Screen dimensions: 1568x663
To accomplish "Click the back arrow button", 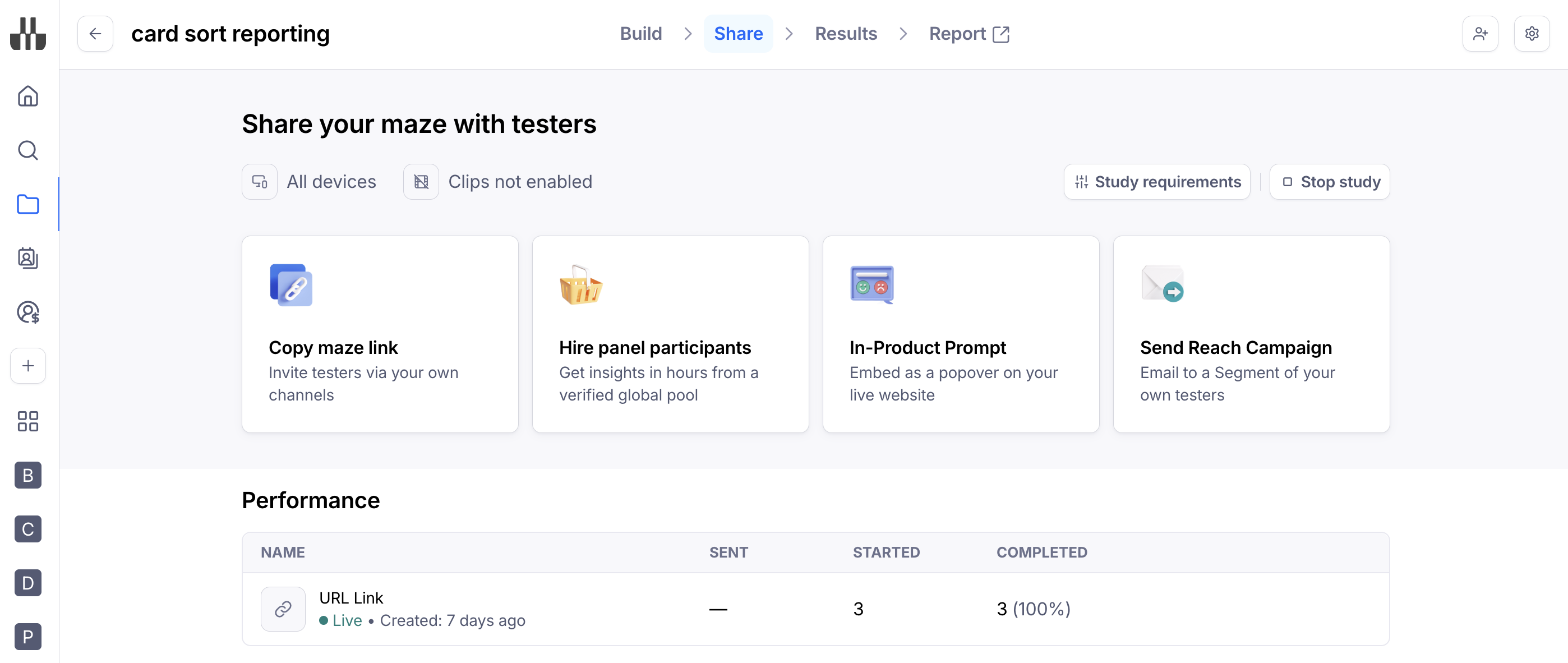I will pos(95,34).
